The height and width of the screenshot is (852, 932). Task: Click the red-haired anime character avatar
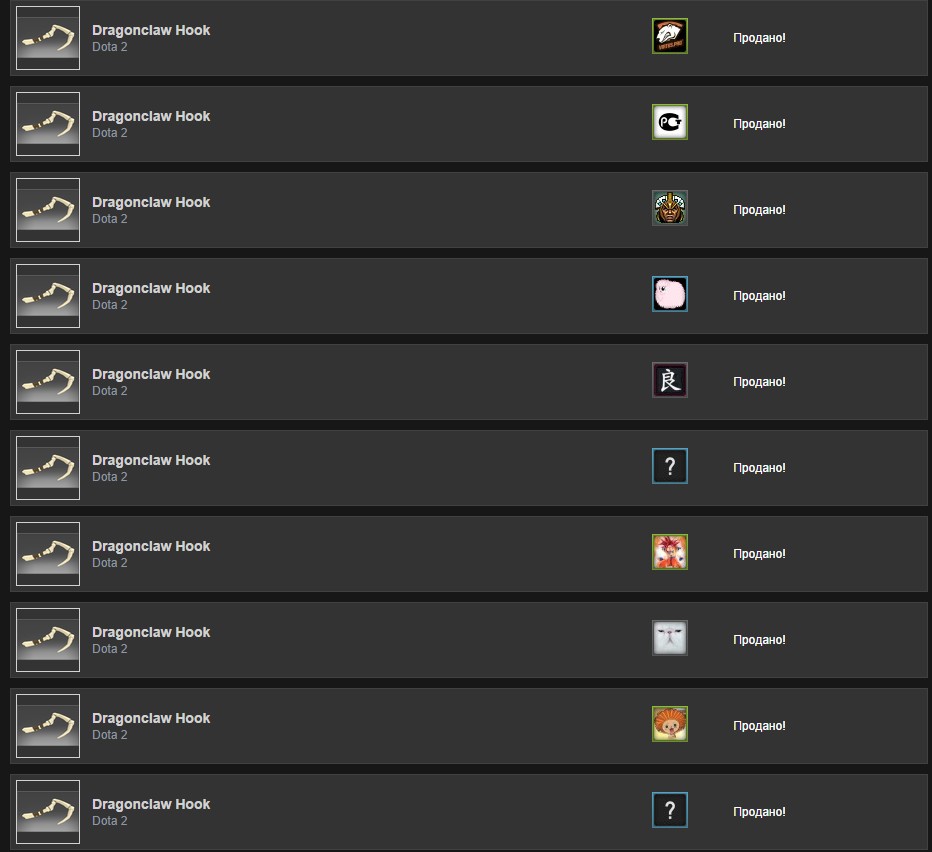click(x=669, y=552)
